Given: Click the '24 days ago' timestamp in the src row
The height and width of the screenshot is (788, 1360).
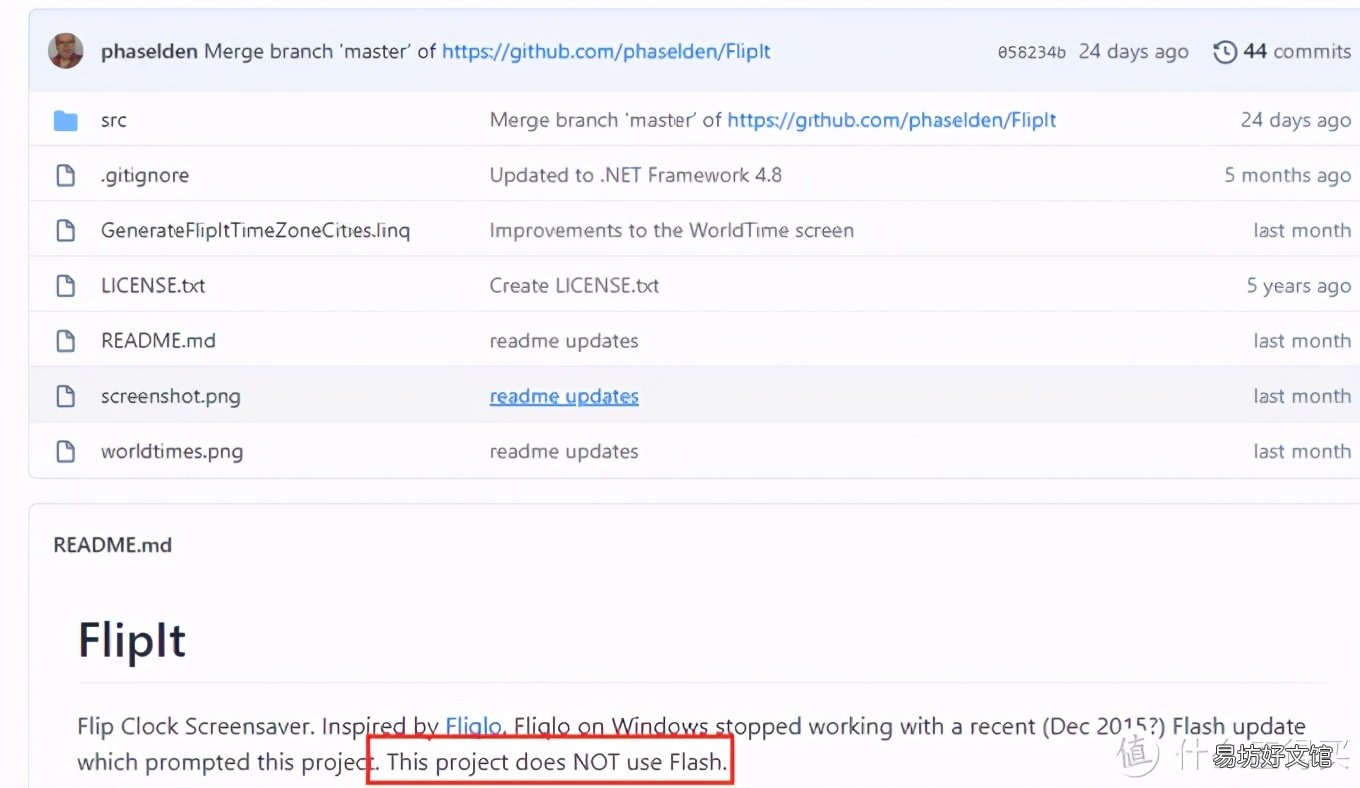Looking at the screenshot, I should 1296,121.
